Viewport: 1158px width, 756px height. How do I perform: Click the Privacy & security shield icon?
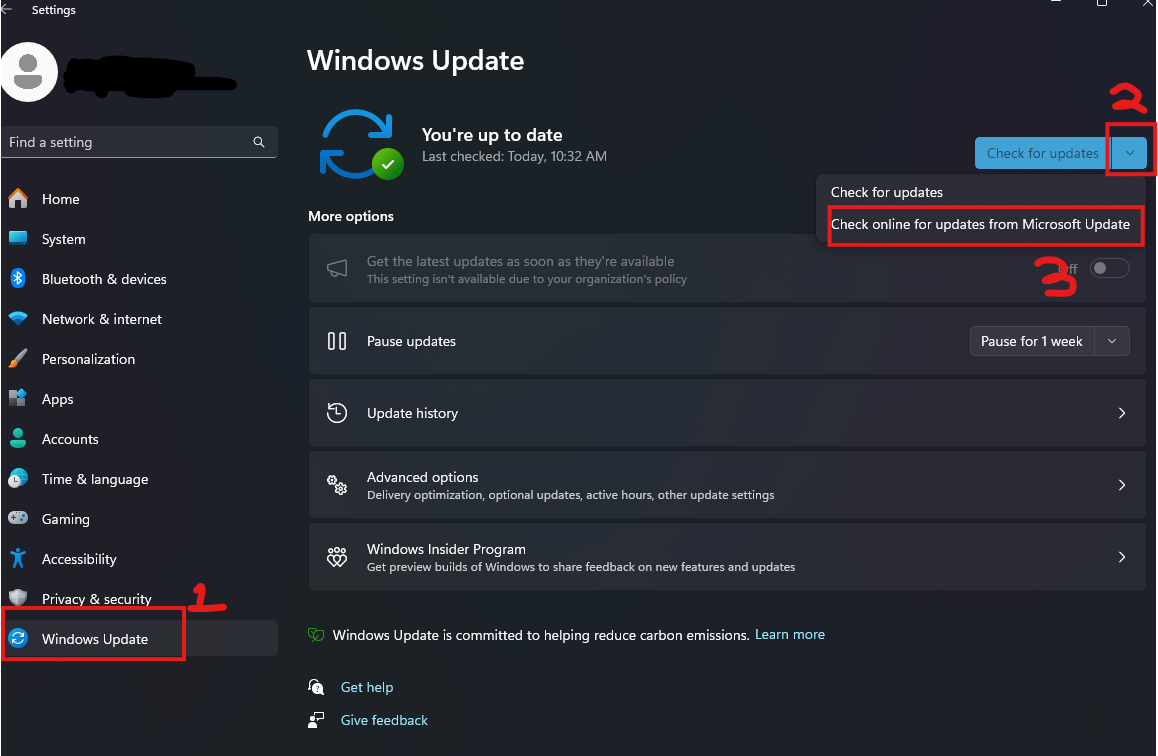[18, 599]
